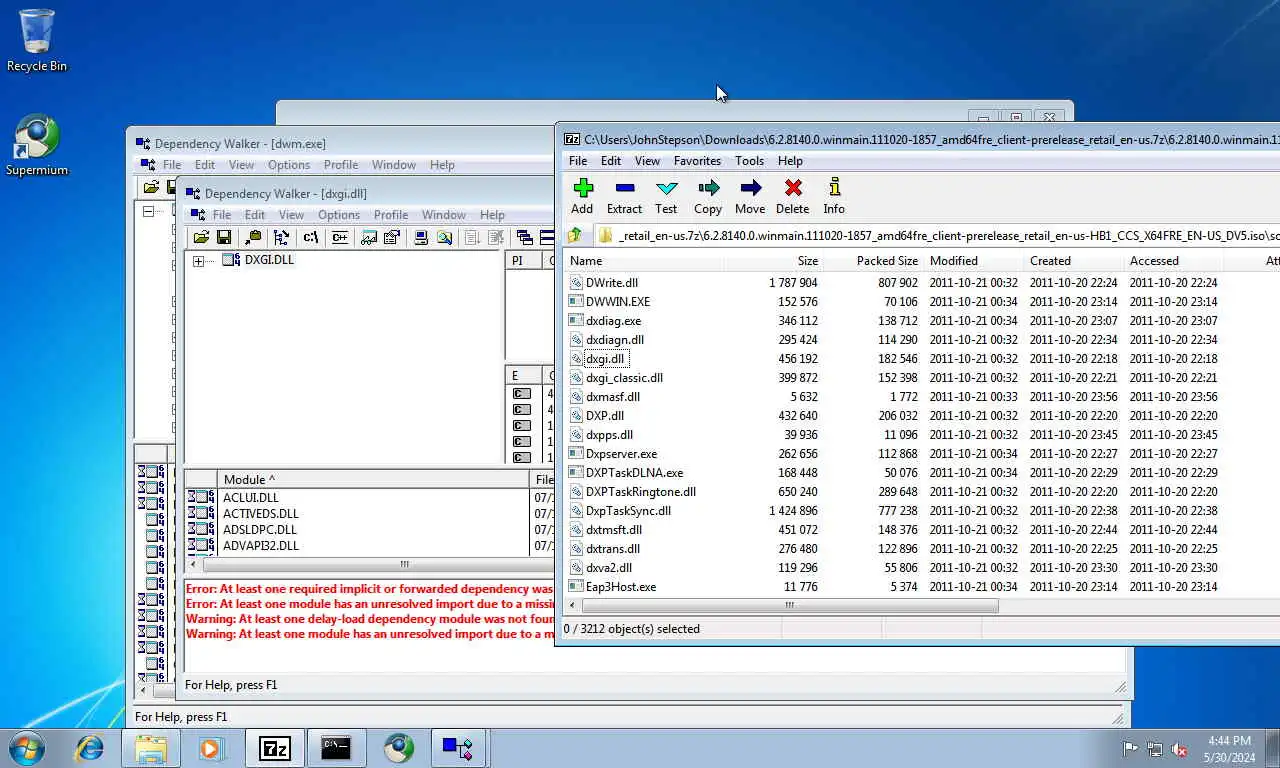Screen dimensions: 1280x768
Task: Open Favorites menu in 7-Zip
Action: click(x=697, y=160)
